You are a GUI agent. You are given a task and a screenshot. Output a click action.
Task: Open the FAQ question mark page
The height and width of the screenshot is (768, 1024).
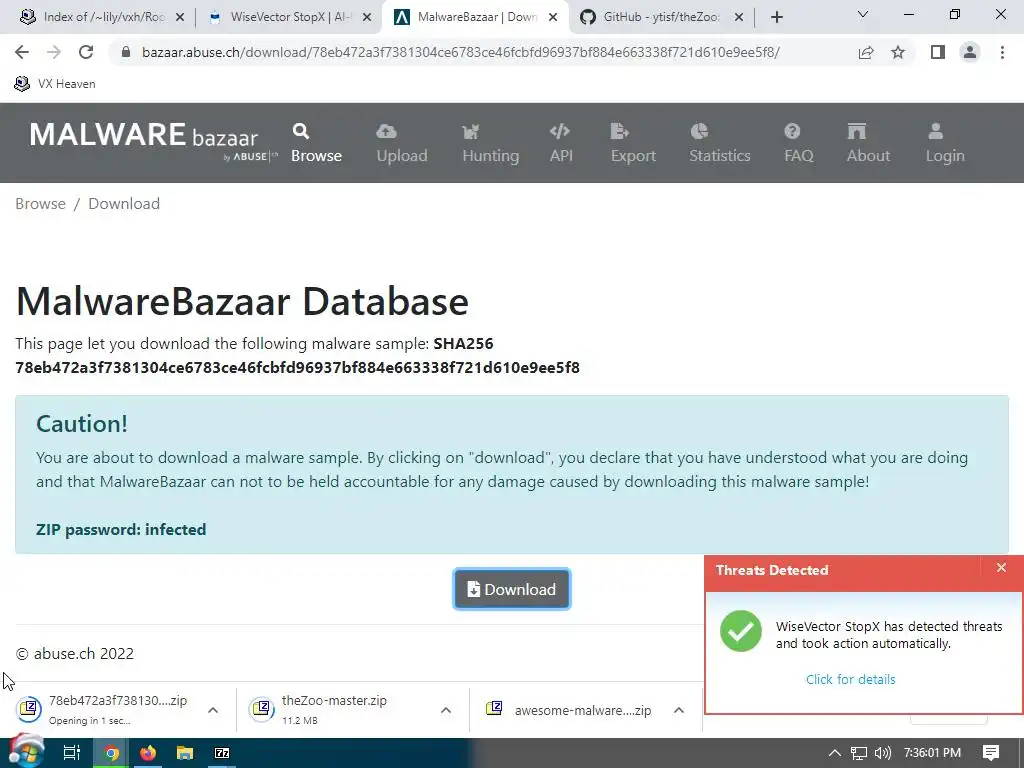[798, 142]
